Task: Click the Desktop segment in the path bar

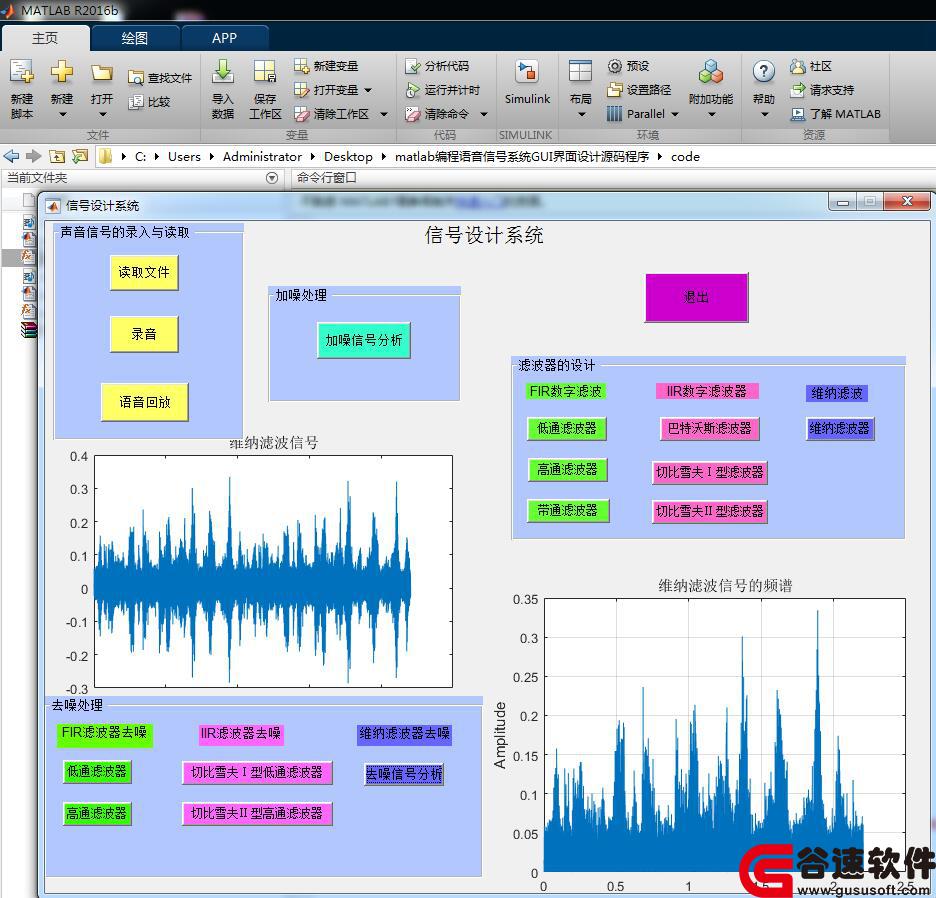Action: coord(348,156)
